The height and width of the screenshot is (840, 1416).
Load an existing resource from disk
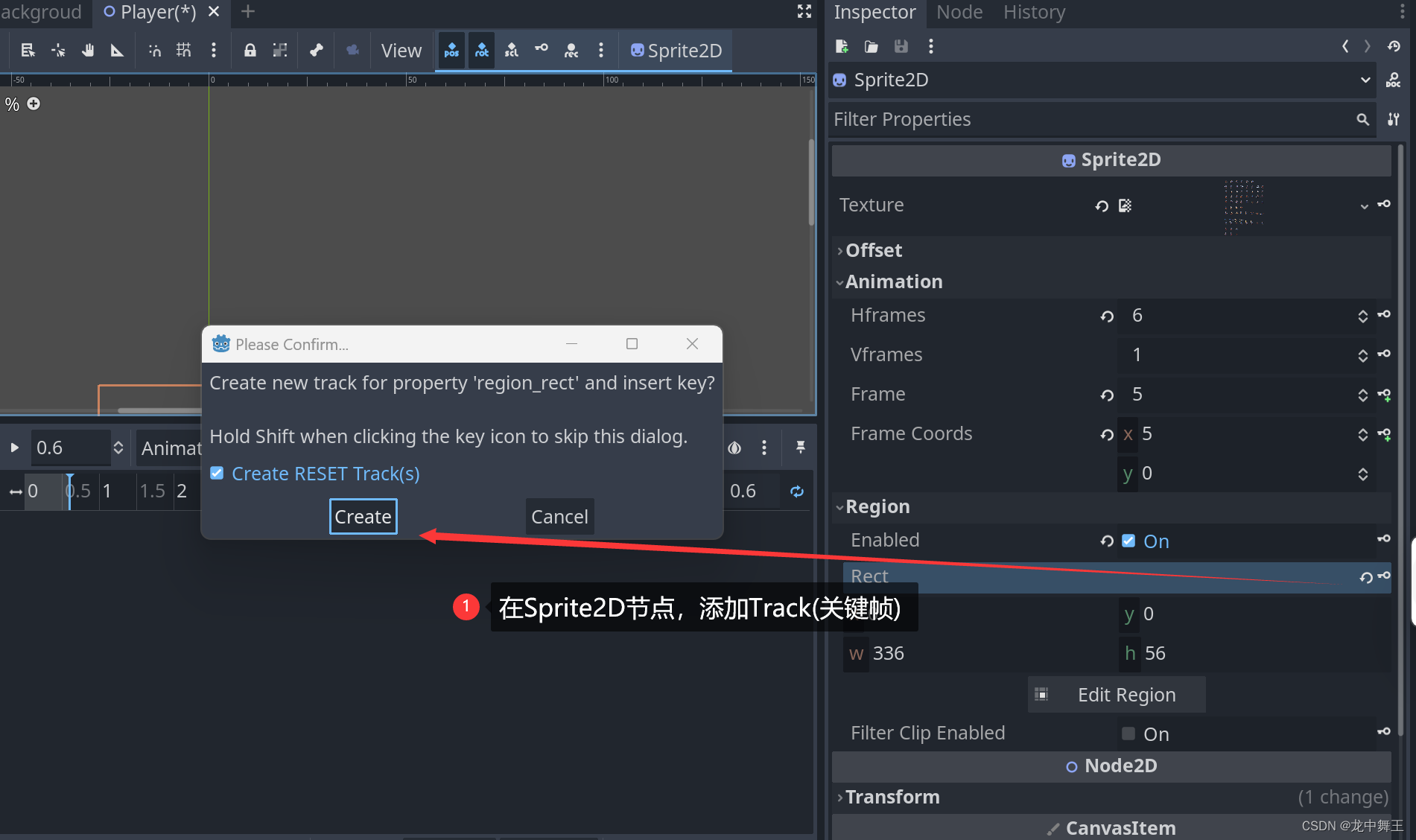coord(871,46)
